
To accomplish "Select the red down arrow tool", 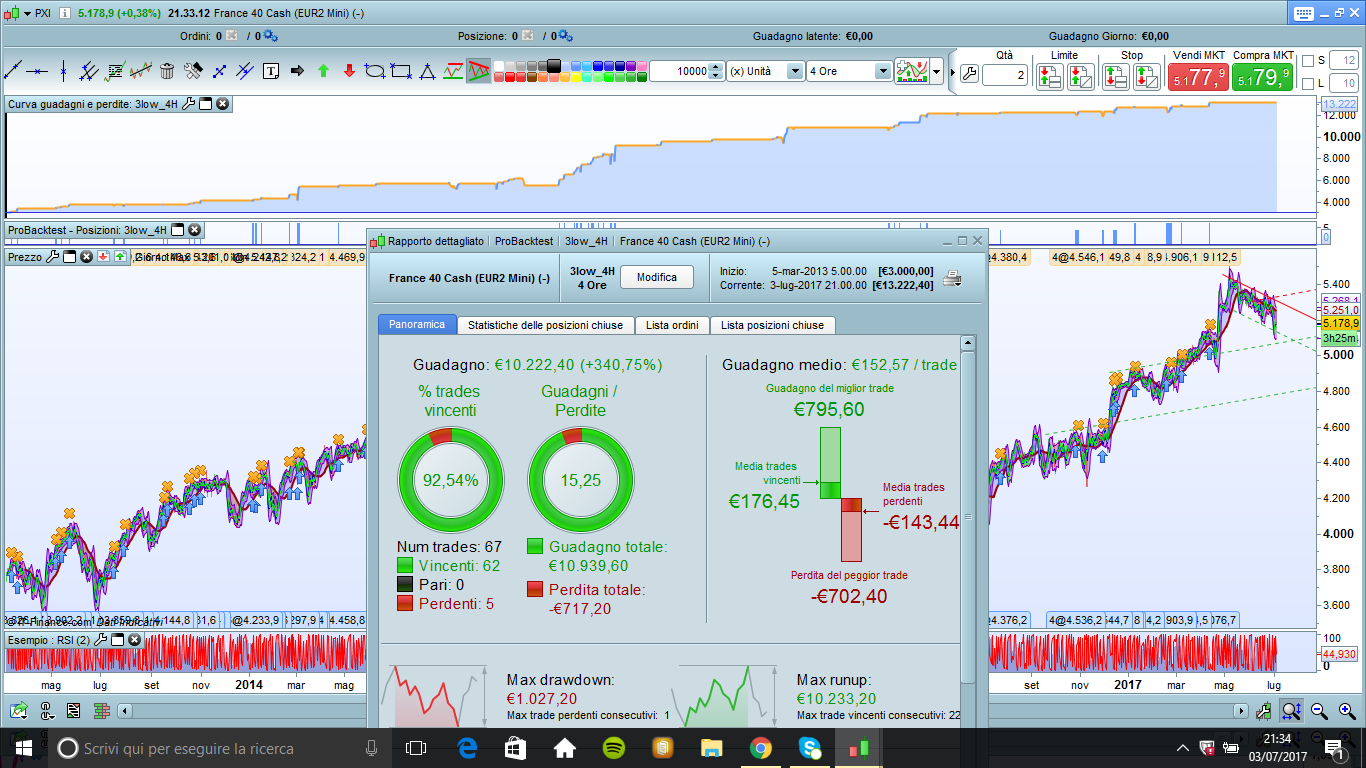I will [349, 71].
